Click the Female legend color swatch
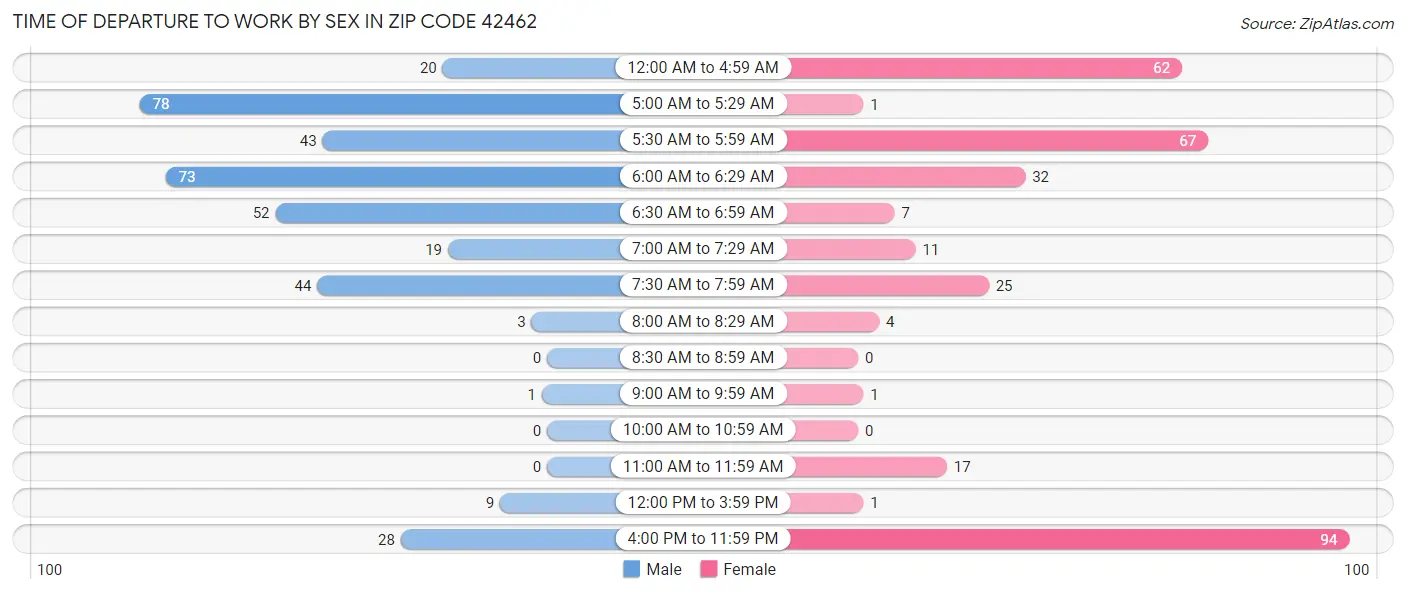The image size is (1406, 594). [x=709, y=569]
